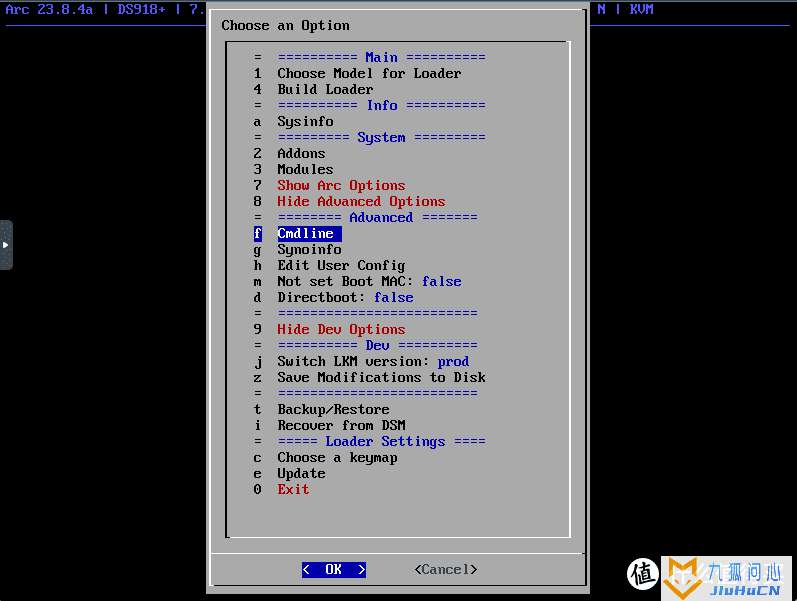Screen dimensions: 797x601
Task: Select Hide Advanced Options
Action: [x=361, y=201]
